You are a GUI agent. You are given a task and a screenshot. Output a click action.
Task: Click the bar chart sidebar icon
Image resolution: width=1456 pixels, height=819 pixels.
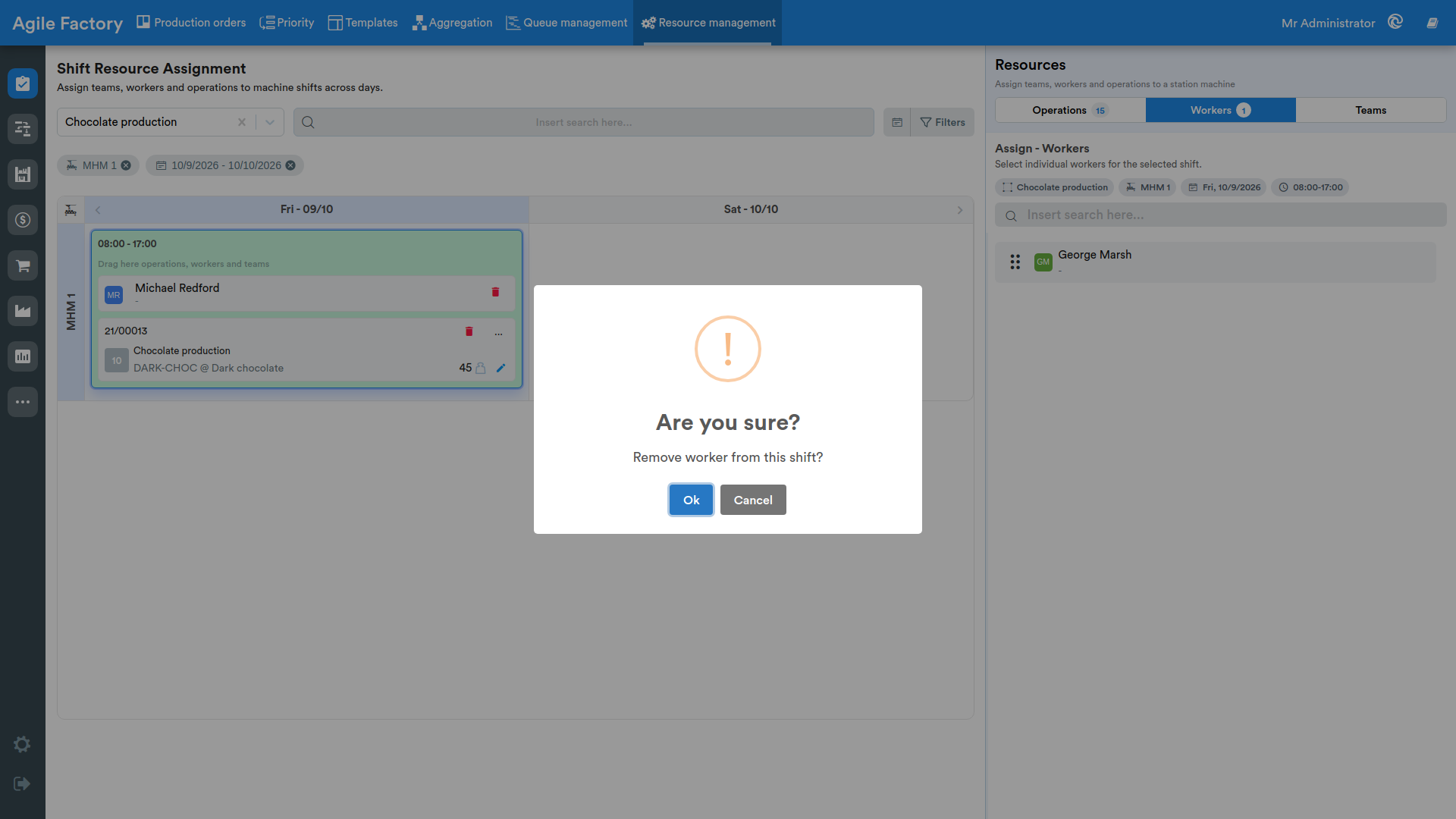pyautogui.click(x=23, y=356)
